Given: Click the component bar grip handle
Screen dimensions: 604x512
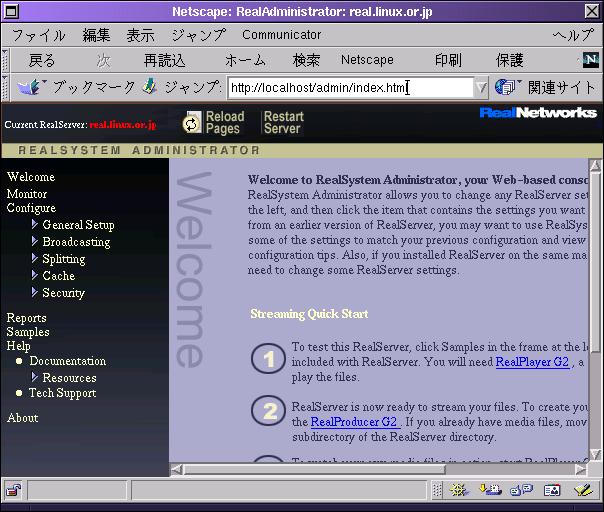Looking at the screenshot, I should 437,490.
